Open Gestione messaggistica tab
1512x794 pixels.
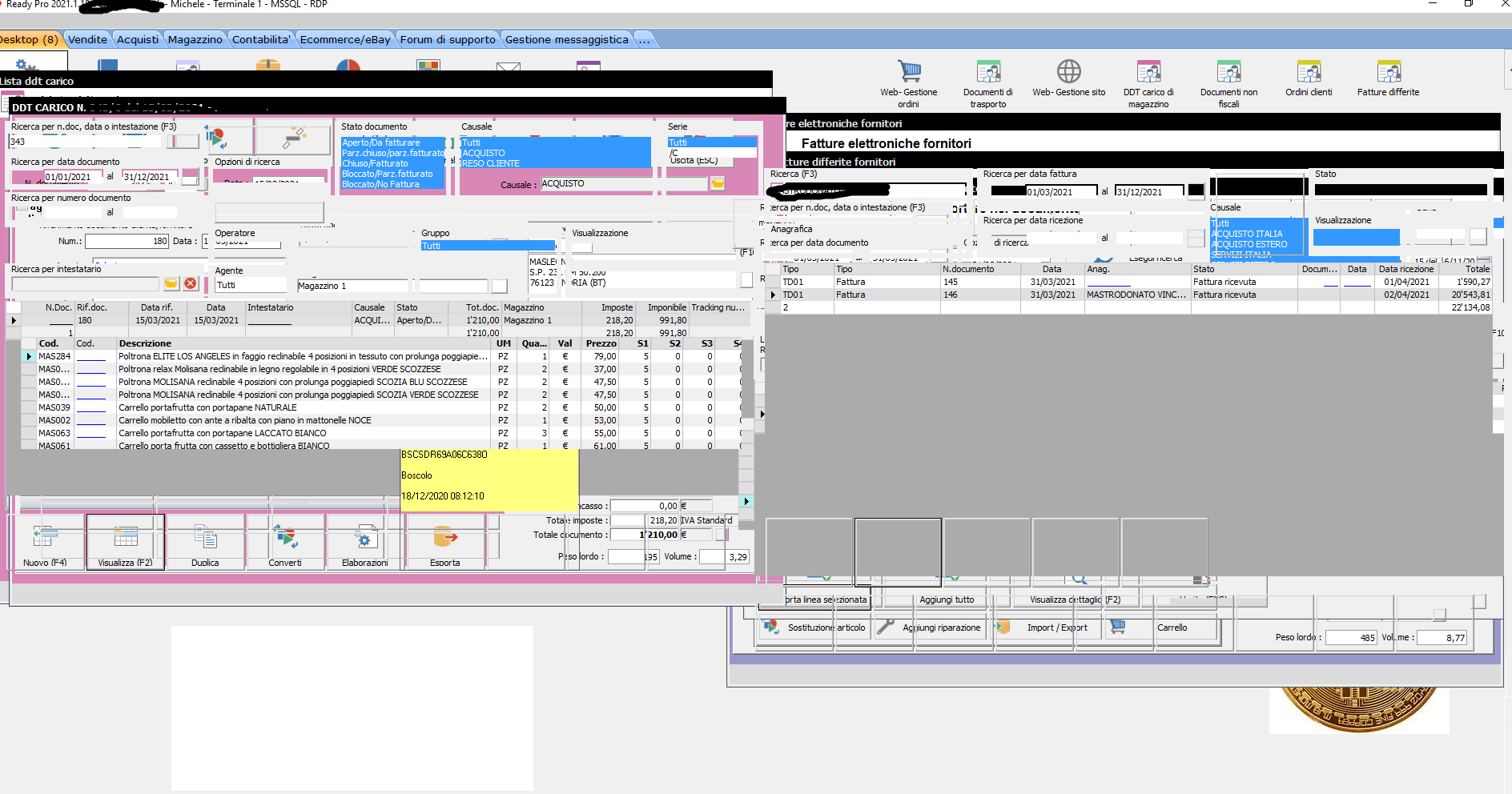[x=567, y=39]
